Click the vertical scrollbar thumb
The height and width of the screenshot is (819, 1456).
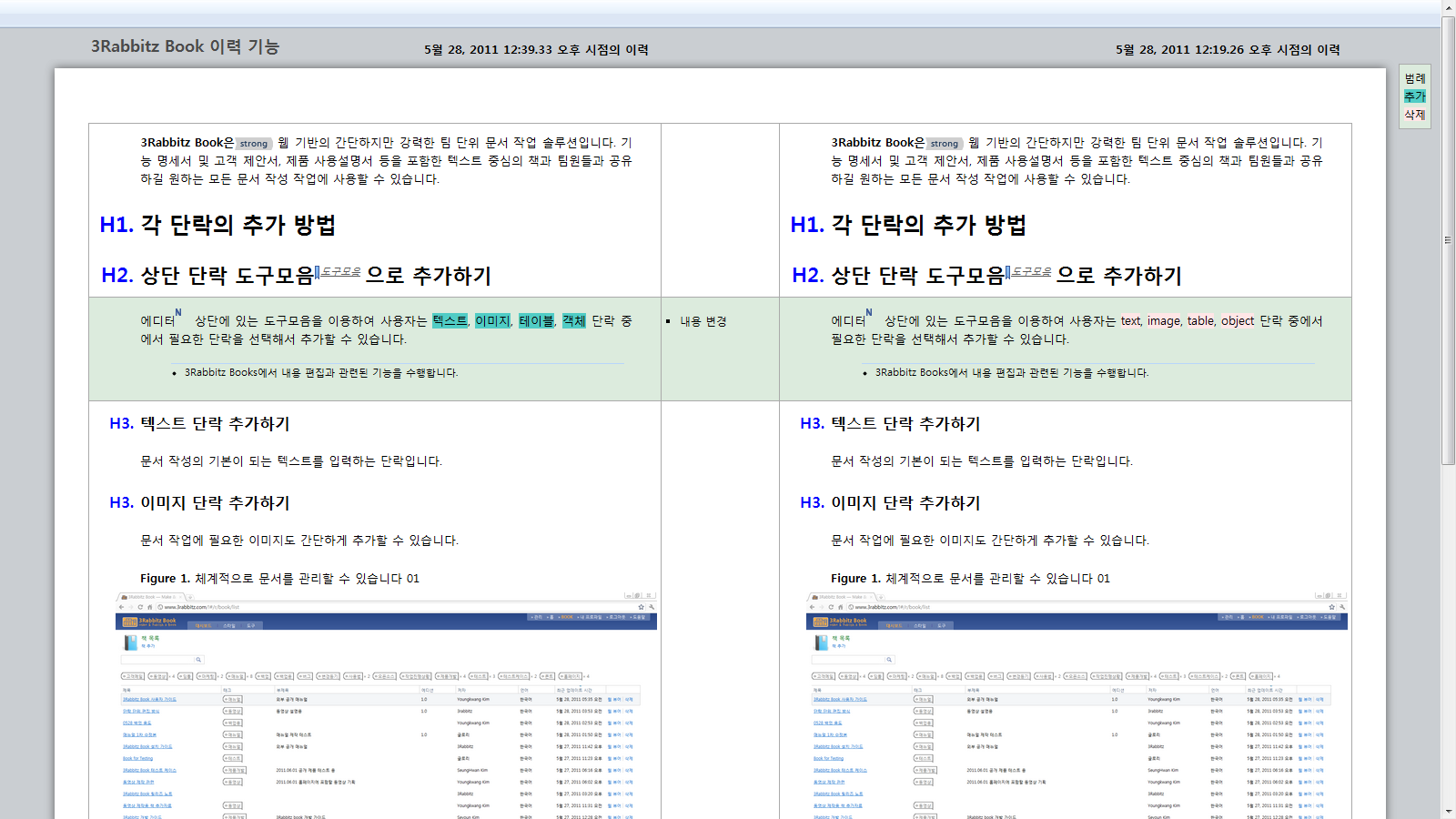[1449, 240]
